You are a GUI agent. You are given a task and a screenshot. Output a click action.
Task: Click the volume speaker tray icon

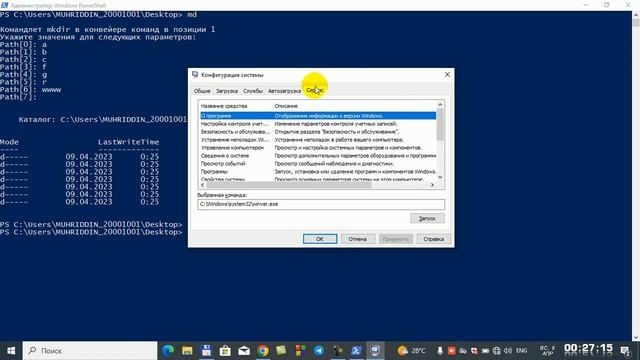508,351
